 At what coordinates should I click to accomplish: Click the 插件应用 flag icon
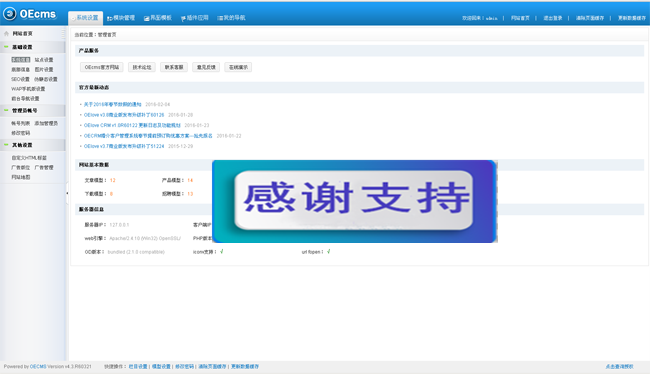[x=183, y=18]
